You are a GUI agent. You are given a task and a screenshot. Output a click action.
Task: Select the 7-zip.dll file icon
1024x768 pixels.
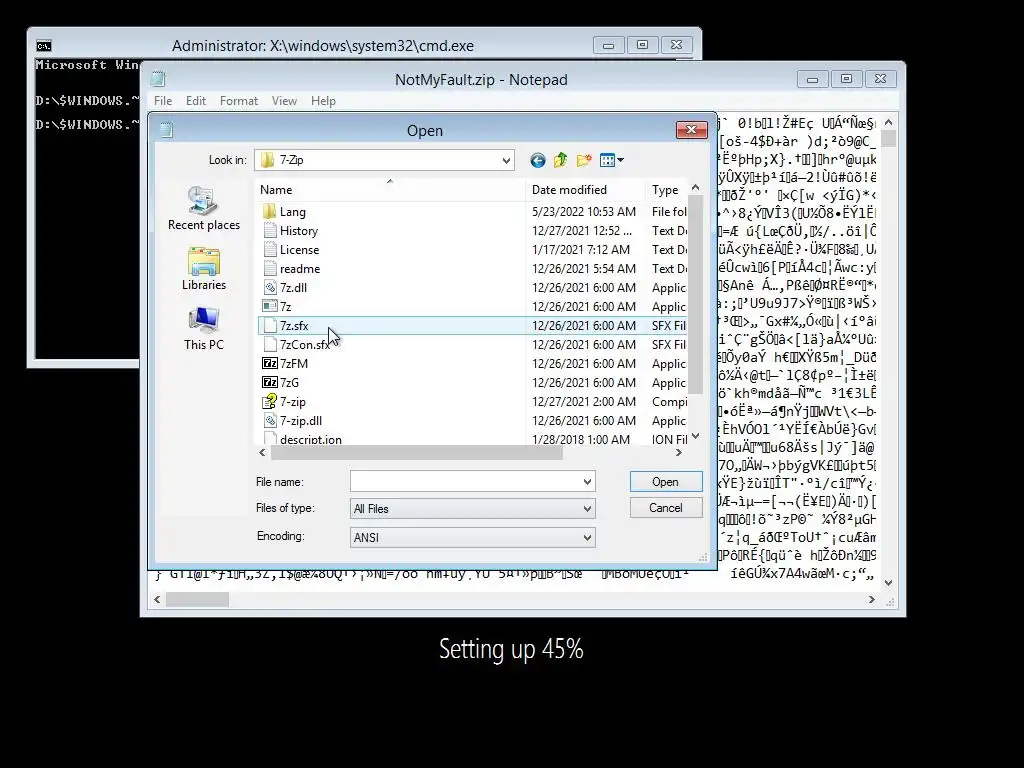point(270,421)
